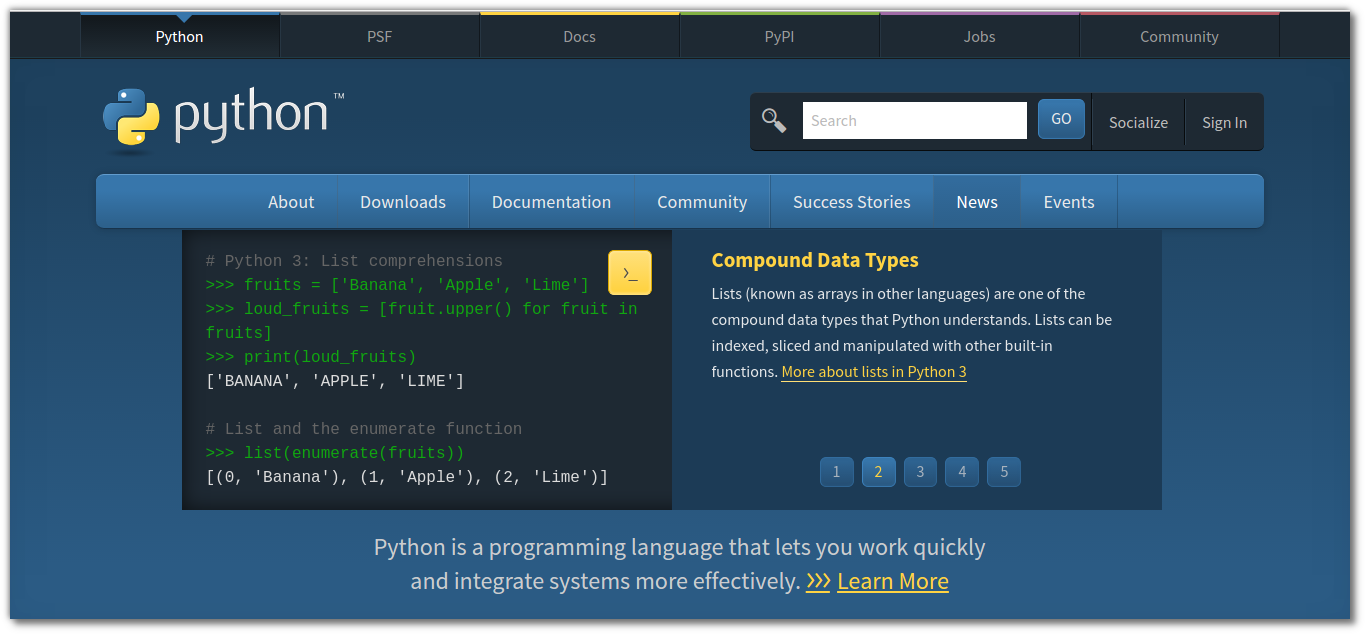Click the "# Python 3: List comprehensions" comment
1366x635 pixels.
[x=354, y=261]
